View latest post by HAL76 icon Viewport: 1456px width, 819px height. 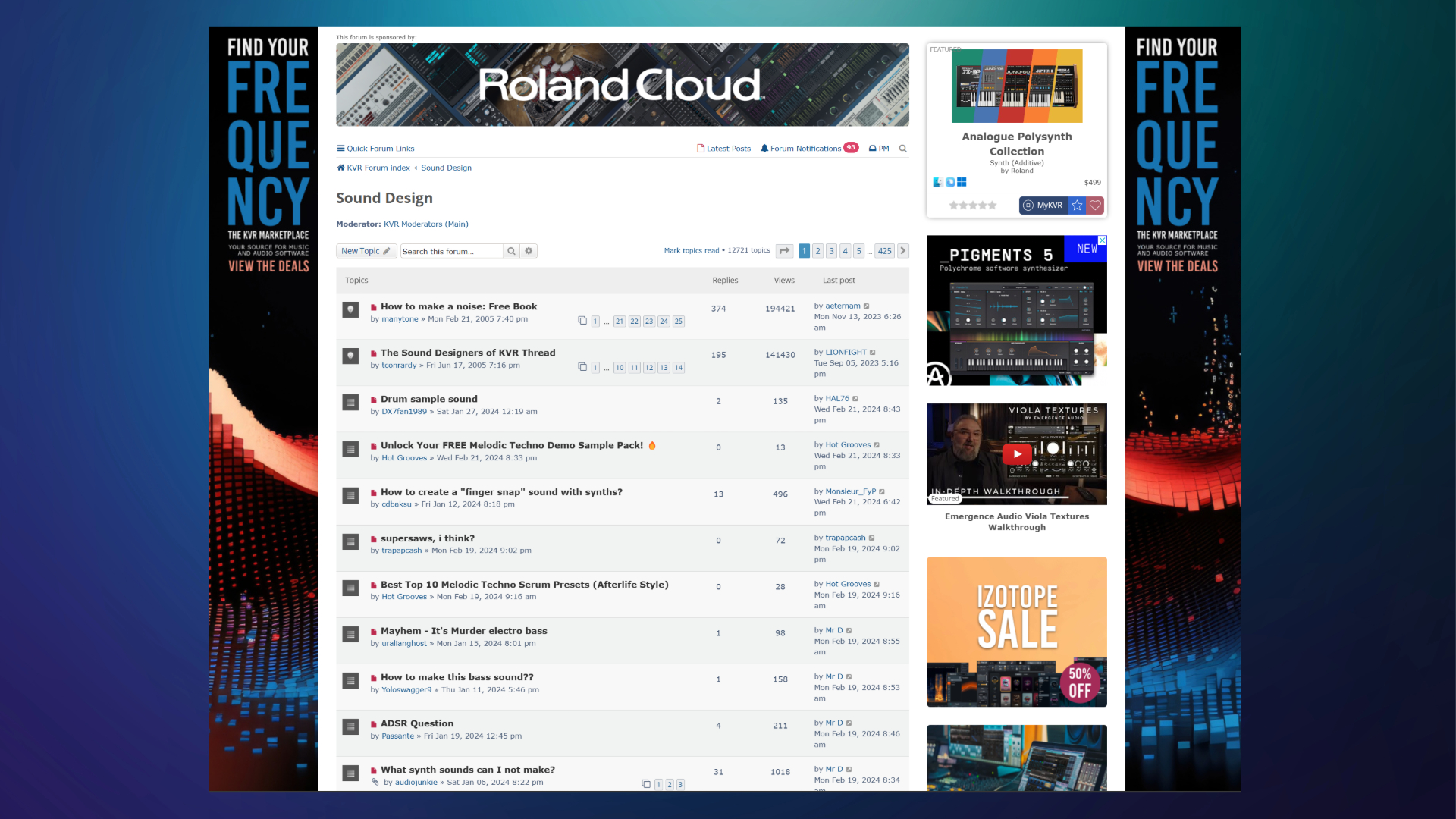(855, 399)
